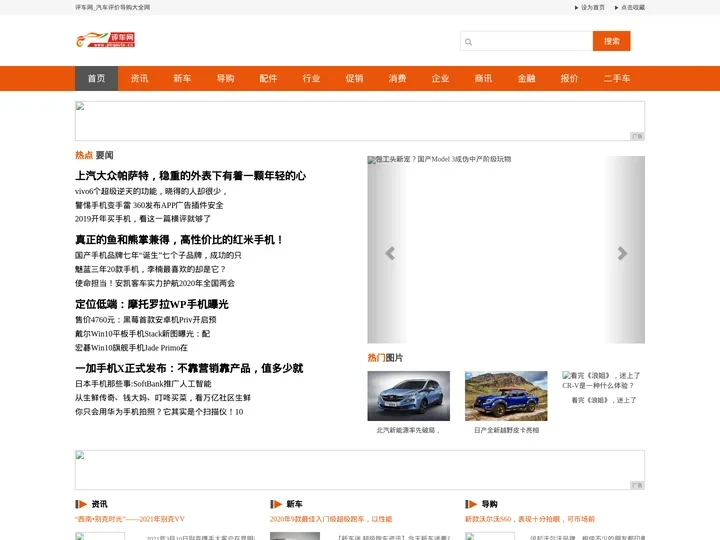Open the 行业 navigation tab

tap(311, 79)
